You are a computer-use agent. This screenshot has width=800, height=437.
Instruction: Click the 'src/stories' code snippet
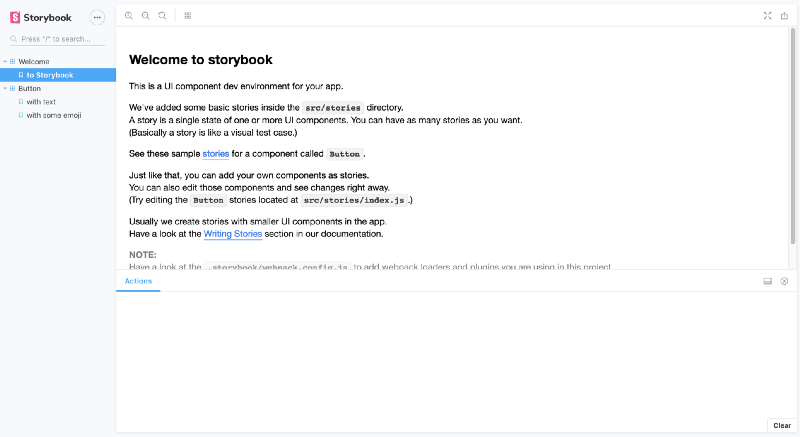[x=333, y=108]
